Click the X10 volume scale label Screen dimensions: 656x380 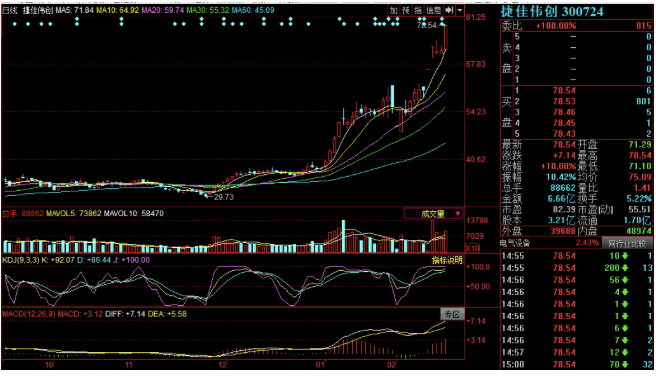472,248
